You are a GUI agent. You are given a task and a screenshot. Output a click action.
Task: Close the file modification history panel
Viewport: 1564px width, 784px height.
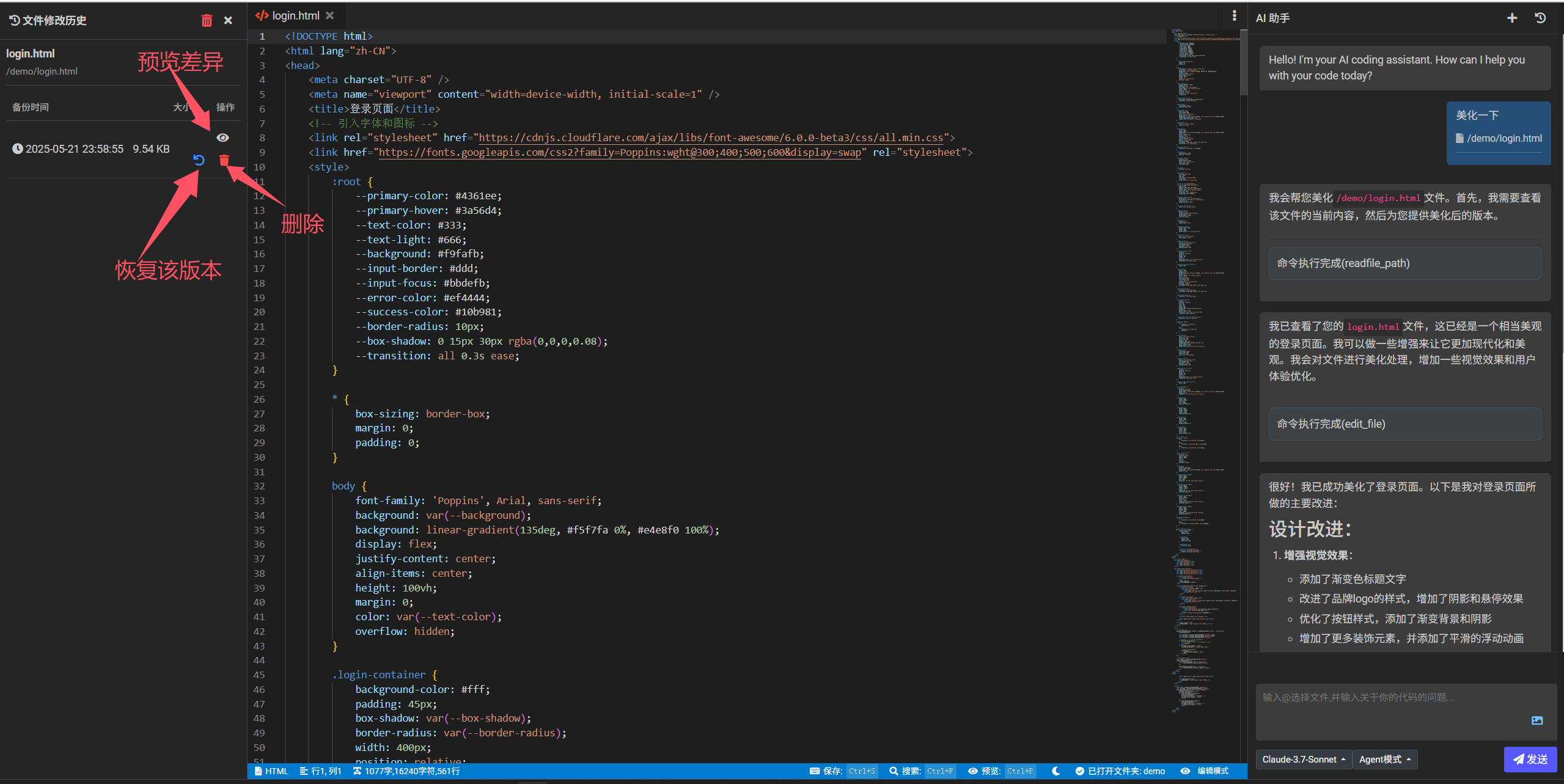tap(228, 20)
